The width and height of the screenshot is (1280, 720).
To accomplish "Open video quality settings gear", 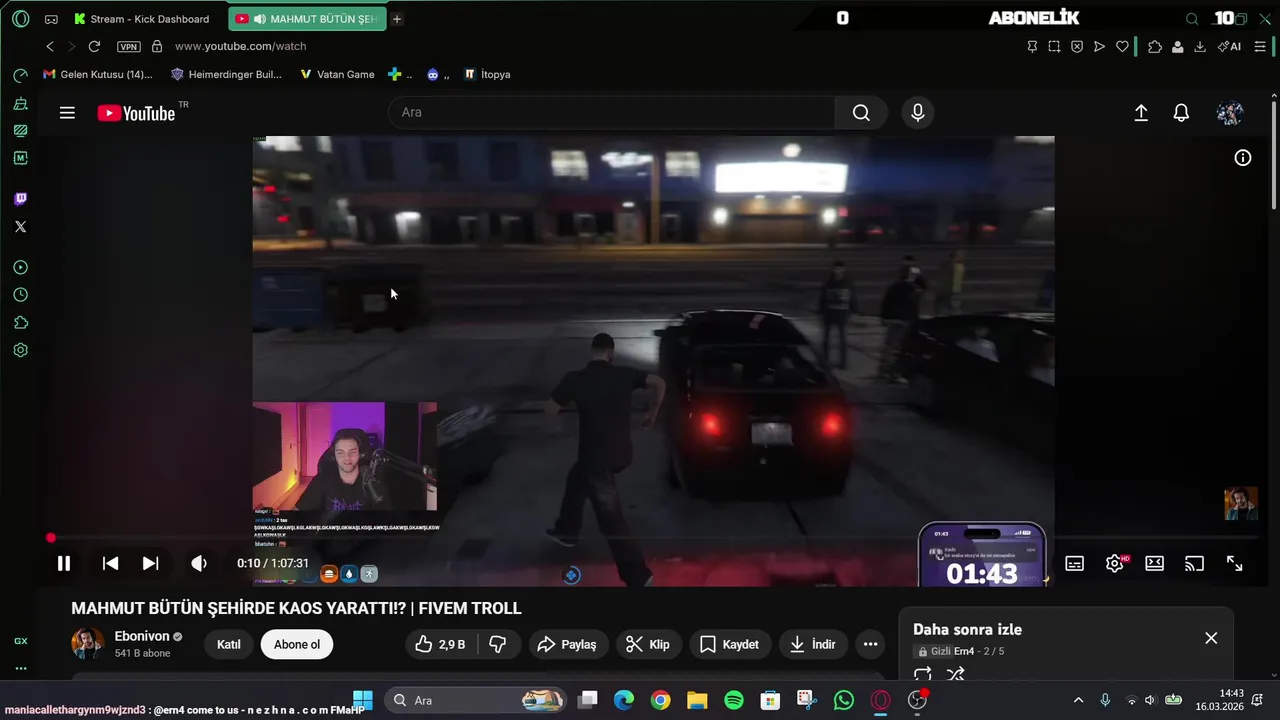I will (1115, 563).
